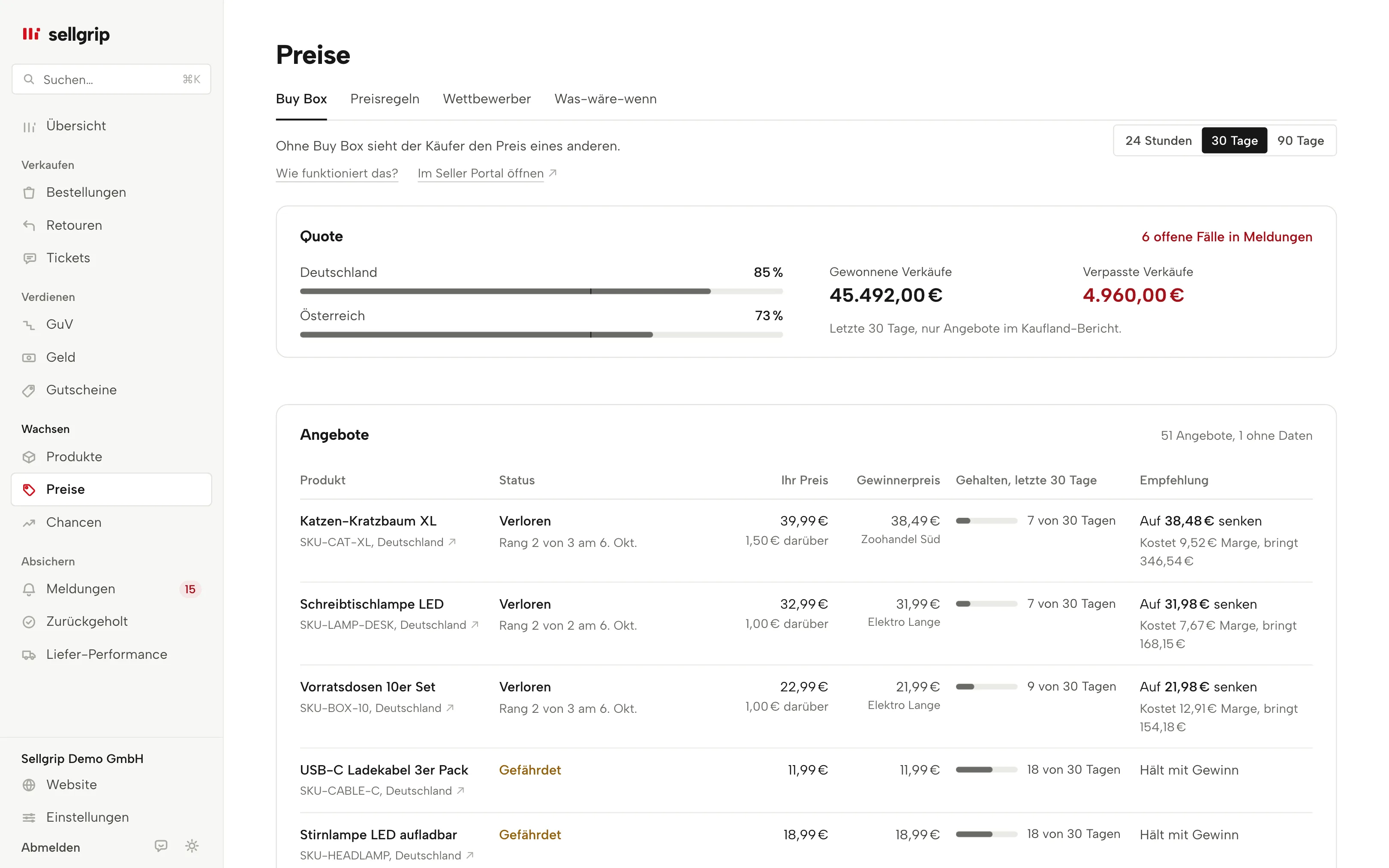Open Chancen in the sidebar

pyautogui.click(x=111, y=523)
